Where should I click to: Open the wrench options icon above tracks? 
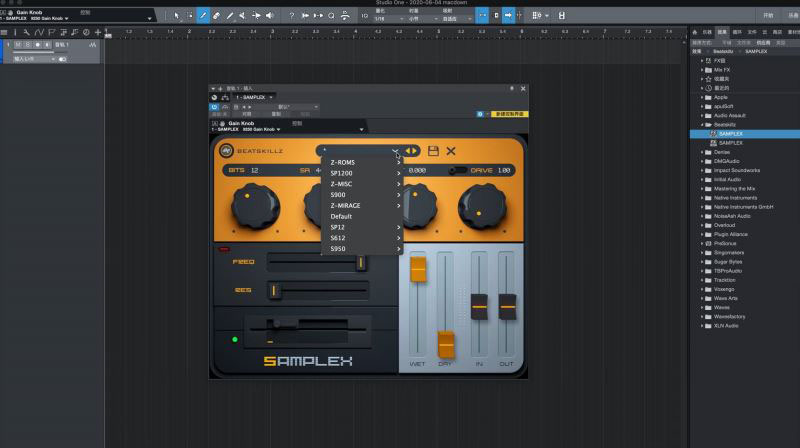27,32
